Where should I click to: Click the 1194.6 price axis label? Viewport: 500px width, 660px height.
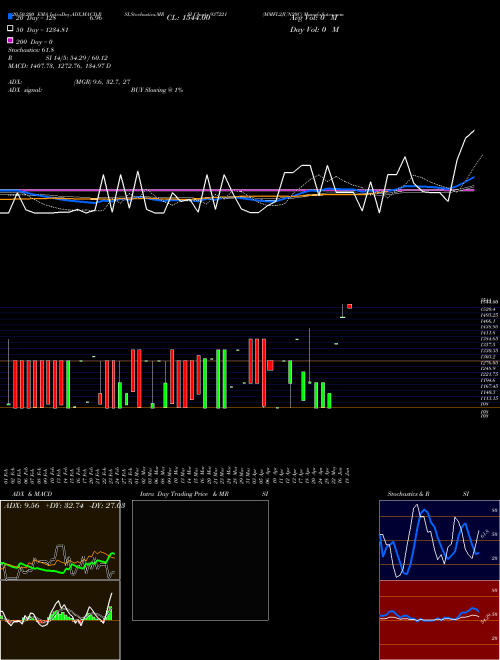(x=488, y=380)
